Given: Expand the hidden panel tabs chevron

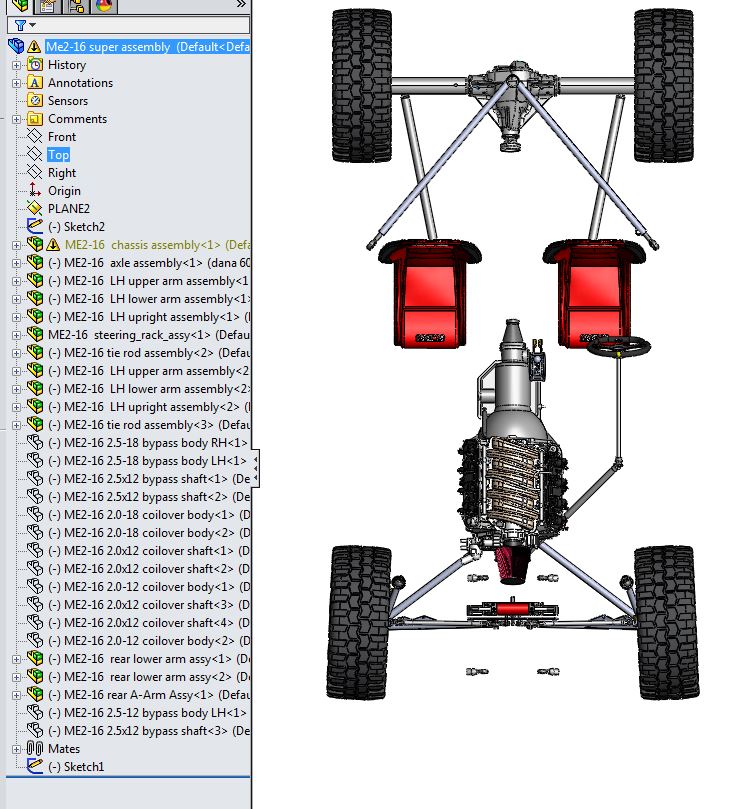Looking at the screenshot, I should tap(240, 5).
